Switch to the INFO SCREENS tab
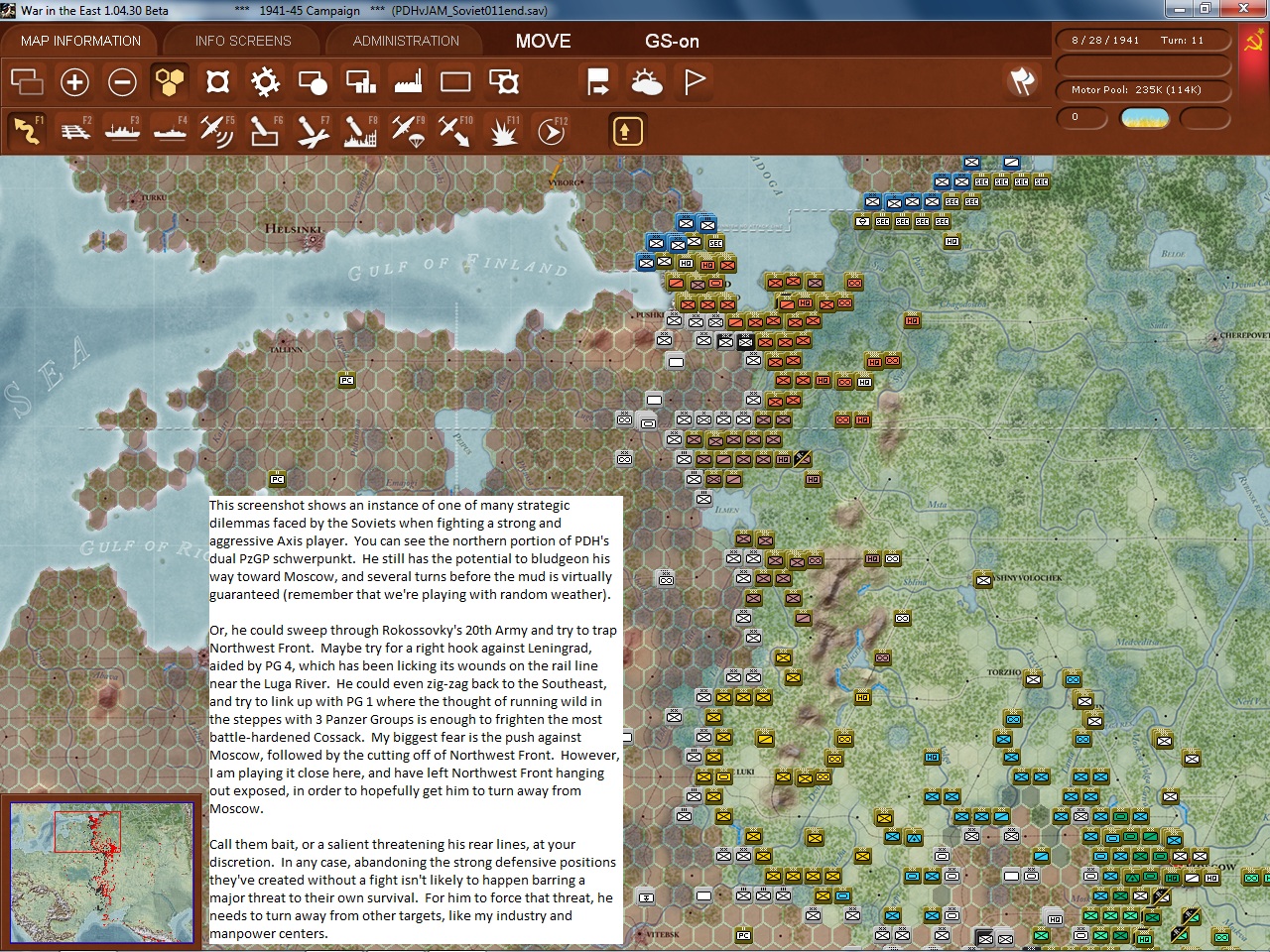 click(x=243, y=41)
